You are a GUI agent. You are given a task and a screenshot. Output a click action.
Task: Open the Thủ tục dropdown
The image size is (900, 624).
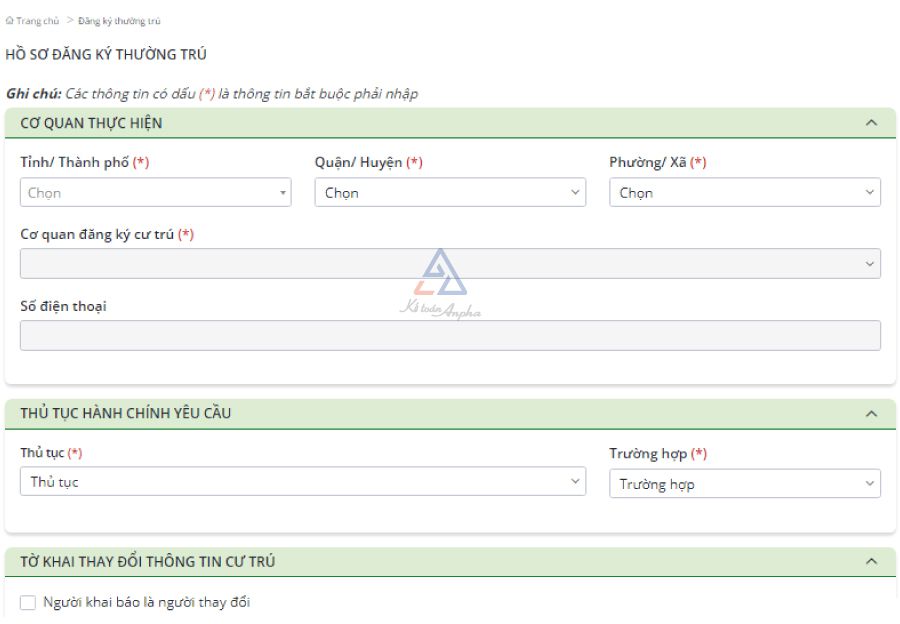click(302, 482)
